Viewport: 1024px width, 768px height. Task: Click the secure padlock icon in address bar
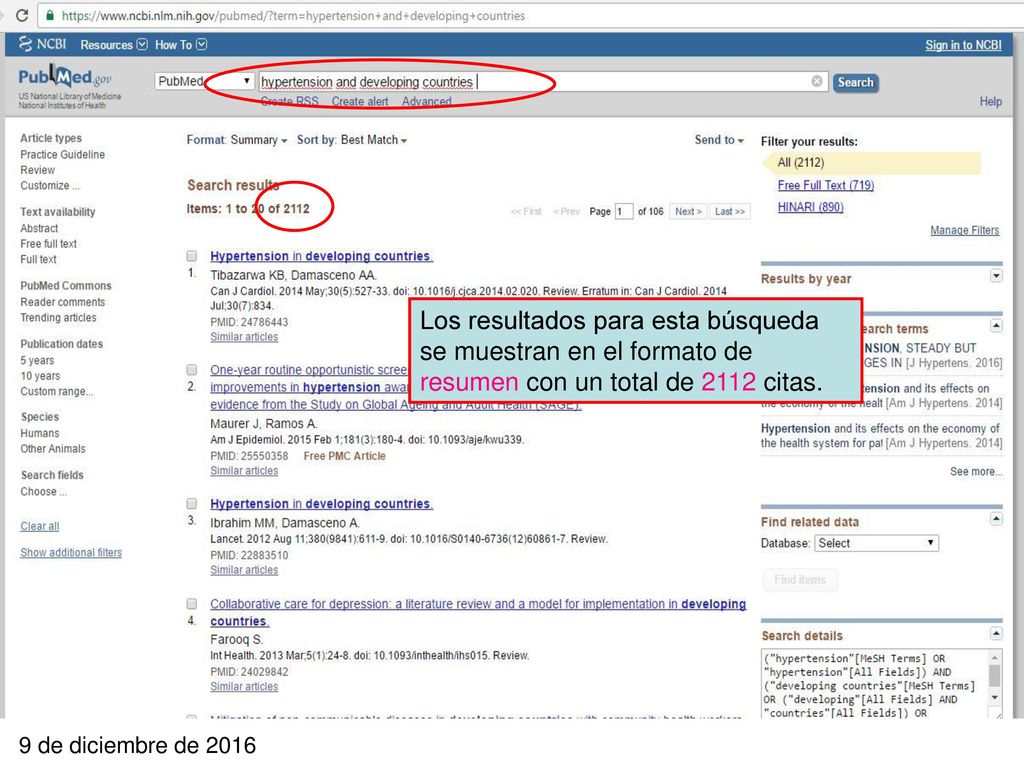pyautogui.click(x=50, y=15)
